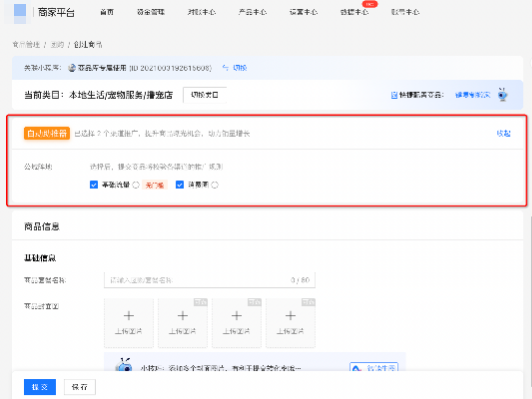Click the red notification badge in the navigation bar
This screenshot has height=399, width=532.
[369, 4]
